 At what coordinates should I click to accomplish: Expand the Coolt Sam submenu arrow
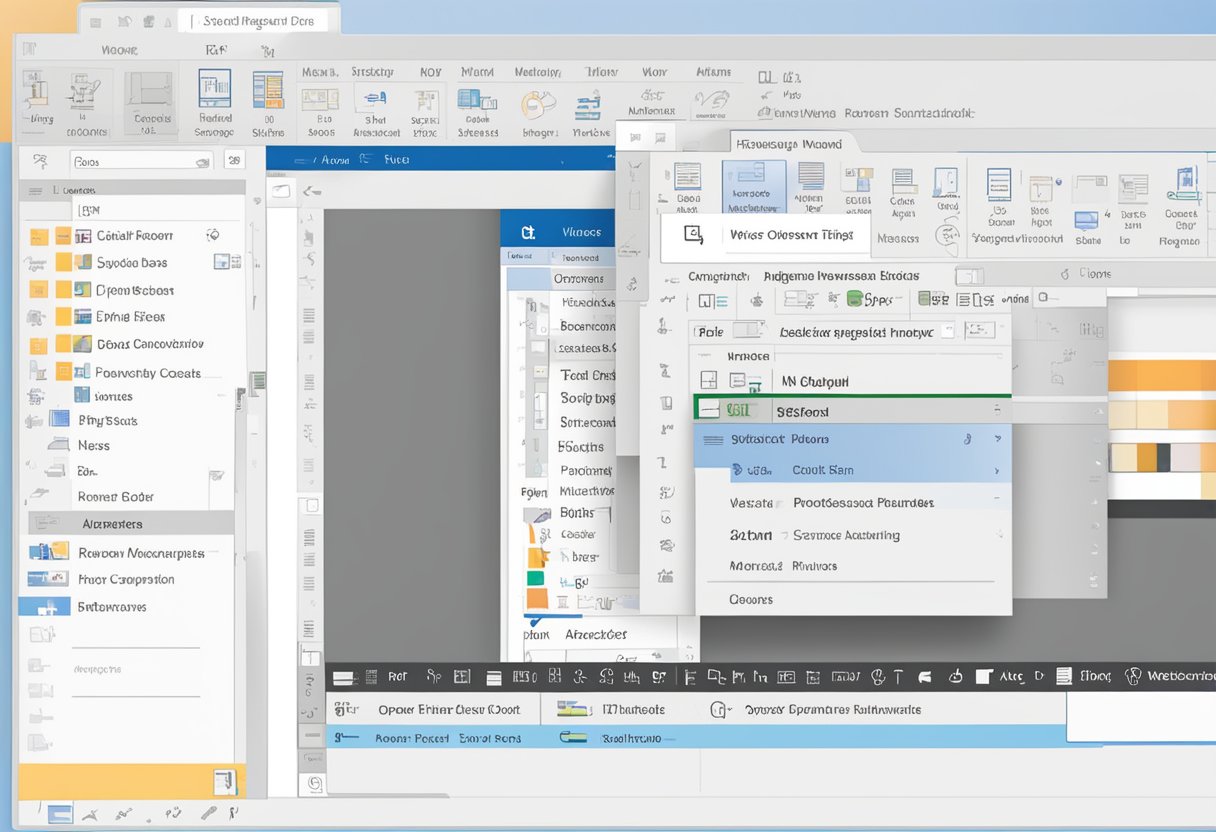coord(997,470)
